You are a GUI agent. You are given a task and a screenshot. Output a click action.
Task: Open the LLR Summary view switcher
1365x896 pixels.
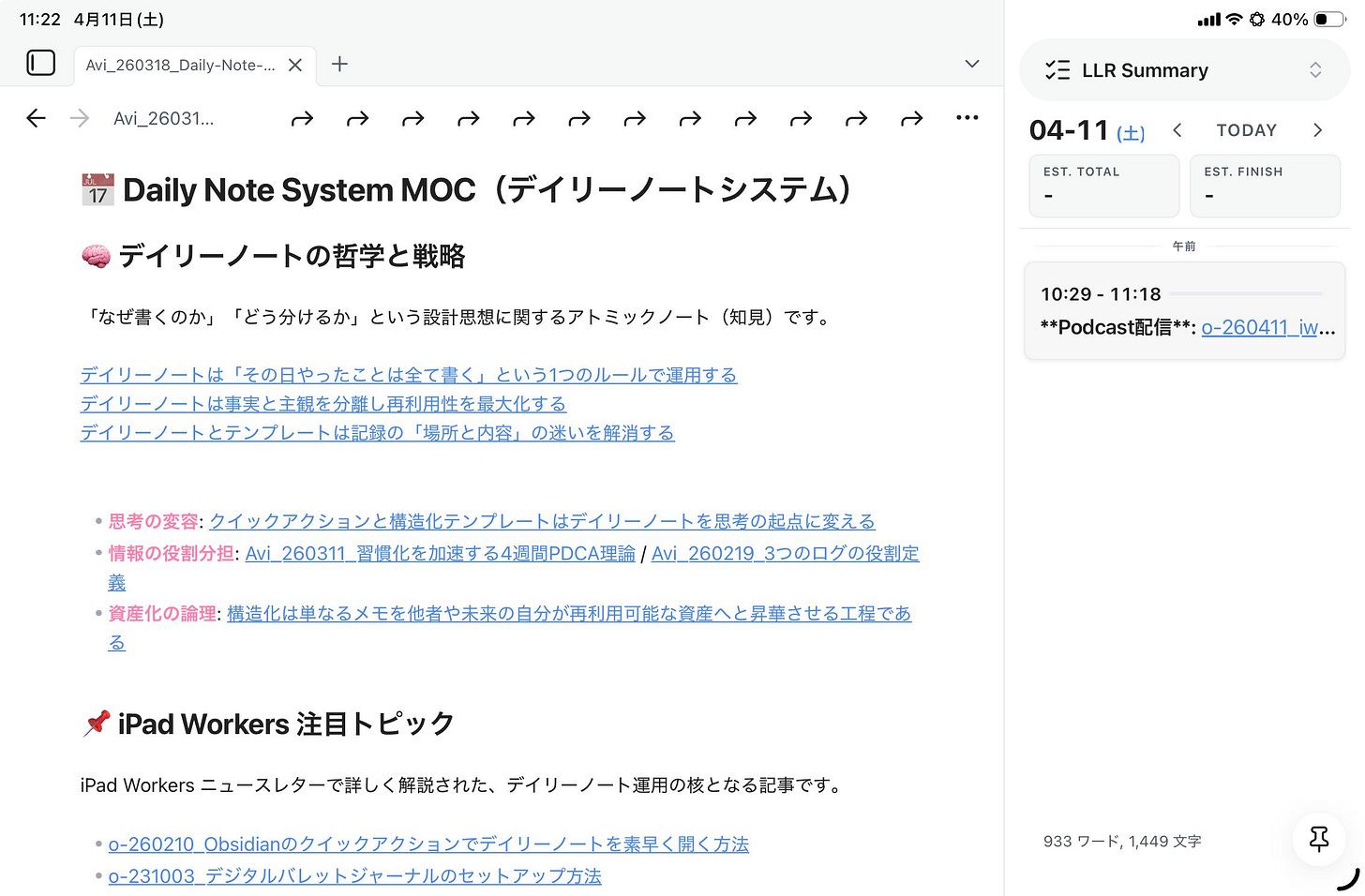(x=1184, y=70)
